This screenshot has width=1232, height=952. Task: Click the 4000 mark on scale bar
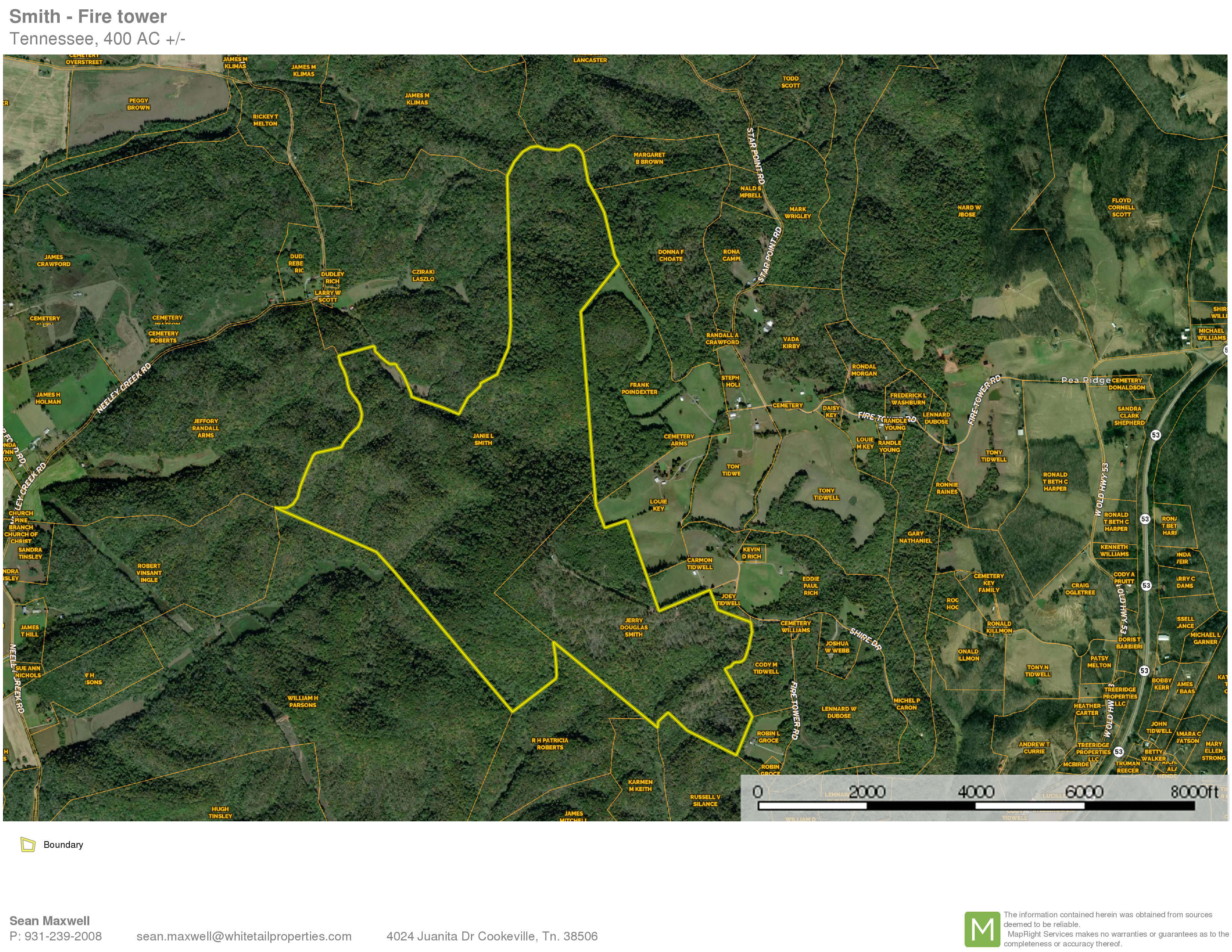976,792
